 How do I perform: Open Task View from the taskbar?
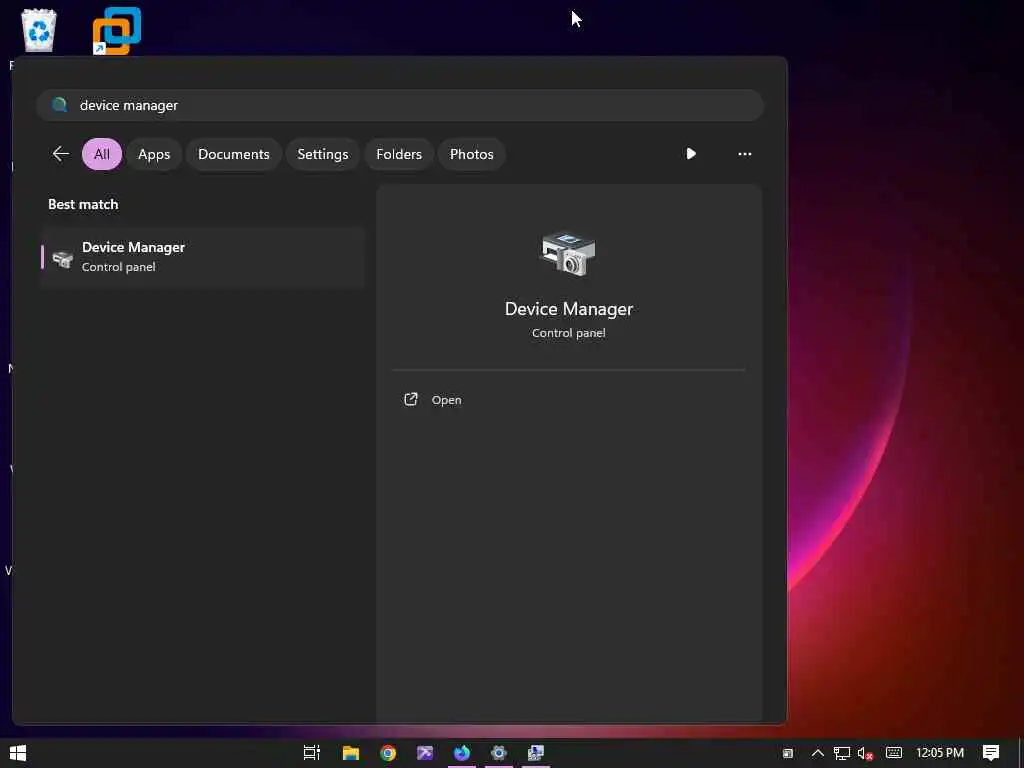click(x=312, y=753)
